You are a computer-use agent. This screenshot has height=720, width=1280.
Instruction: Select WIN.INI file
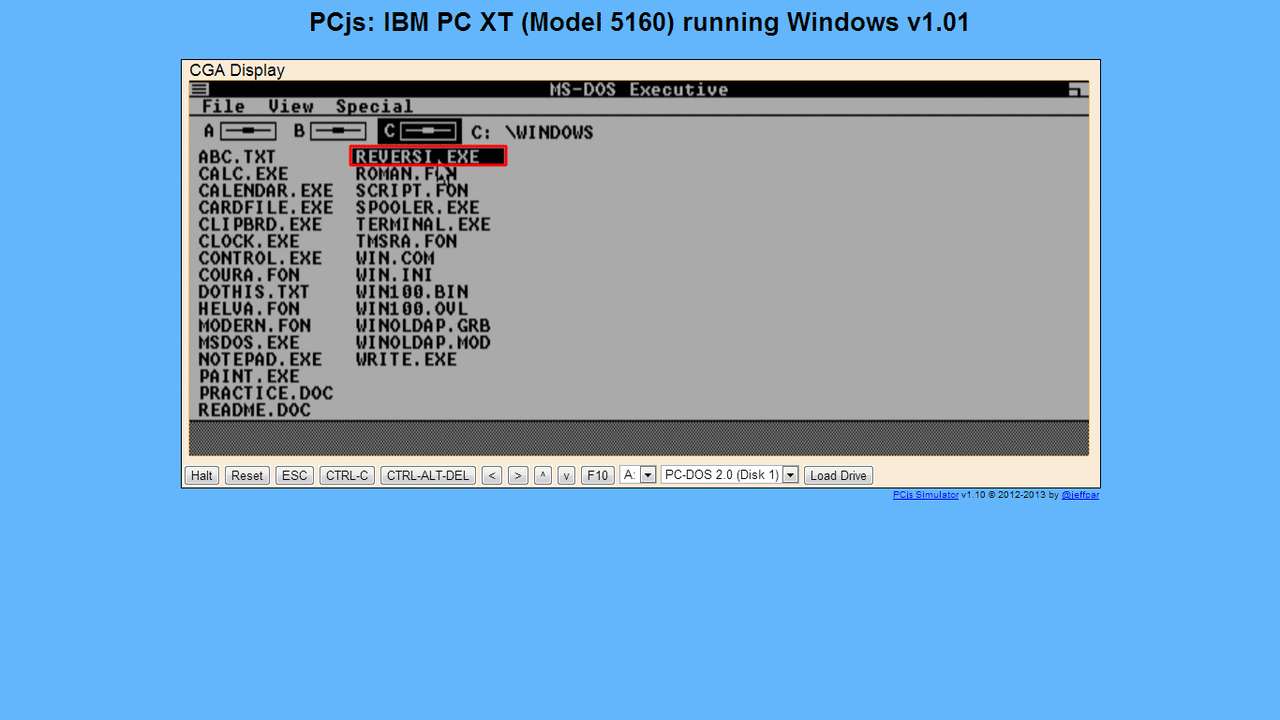point(395,276)
